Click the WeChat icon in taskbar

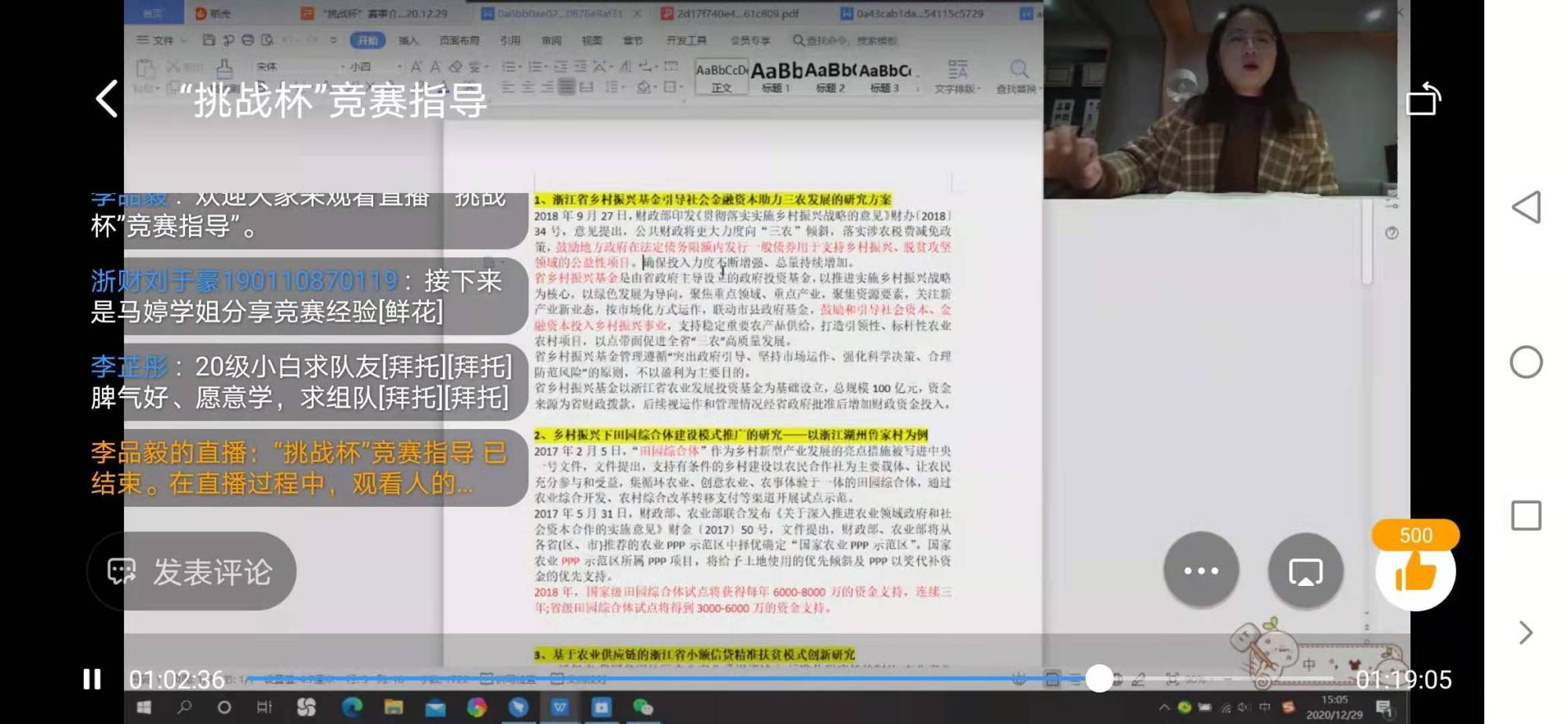point(643,708)
